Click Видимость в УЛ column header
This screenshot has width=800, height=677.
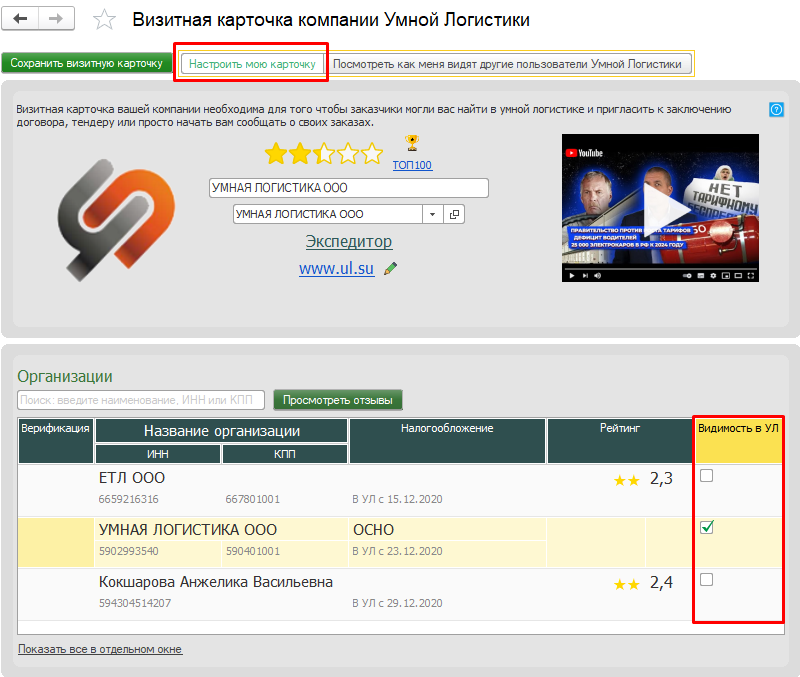pos(738,441)
